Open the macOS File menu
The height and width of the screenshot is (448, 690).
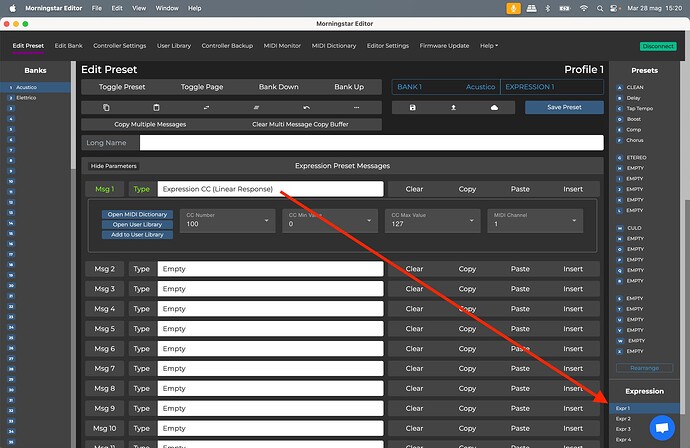(96, 8)
